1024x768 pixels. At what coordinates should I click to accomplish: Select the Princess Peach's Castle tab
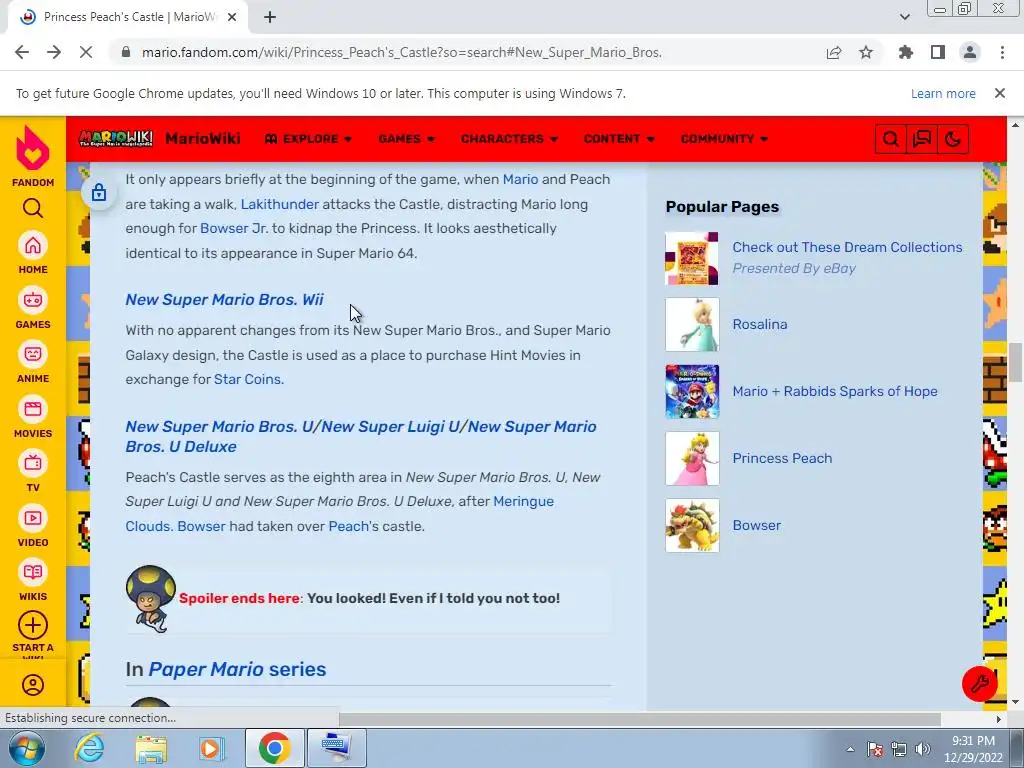127,17
